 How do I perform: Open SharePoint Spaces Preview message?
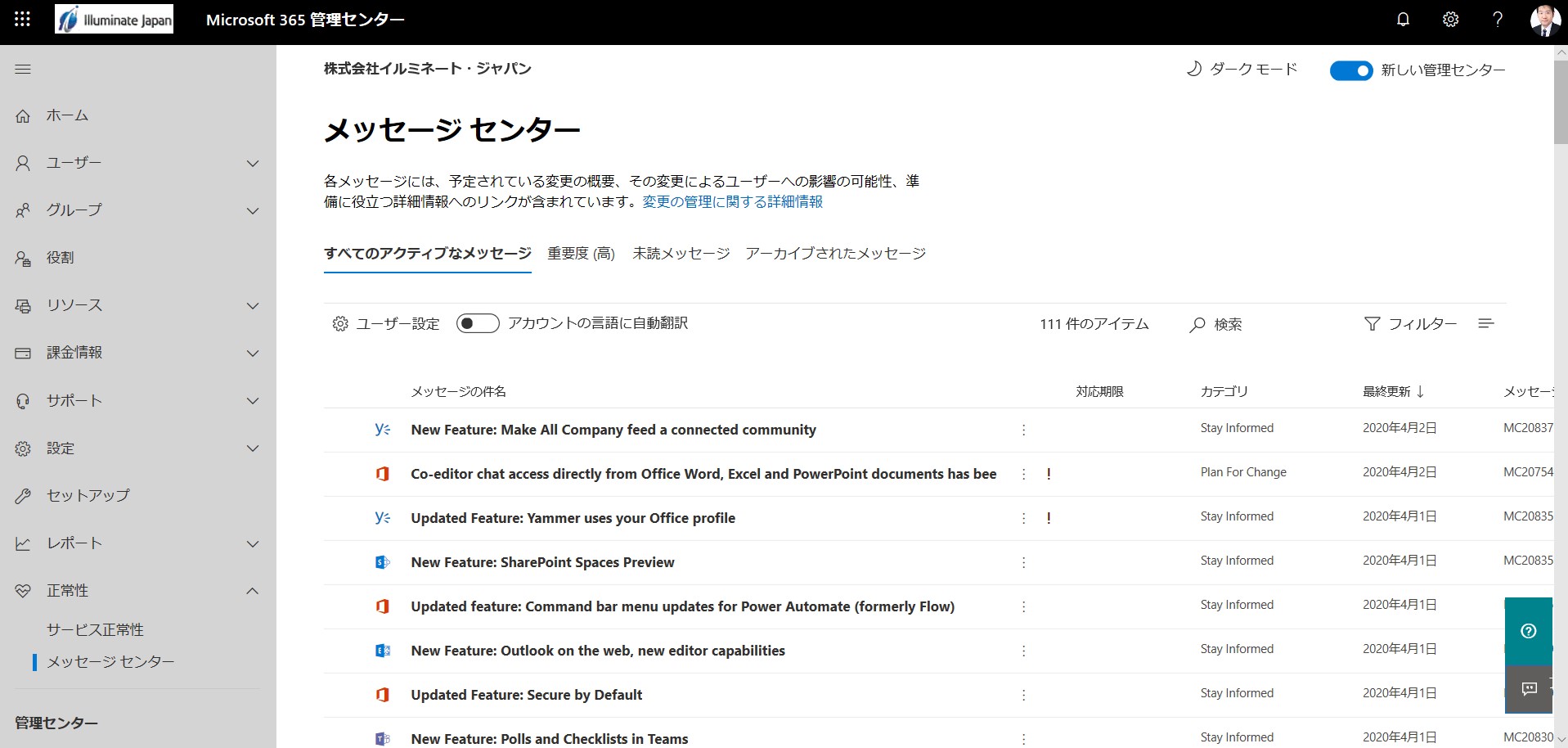(542, 562)
